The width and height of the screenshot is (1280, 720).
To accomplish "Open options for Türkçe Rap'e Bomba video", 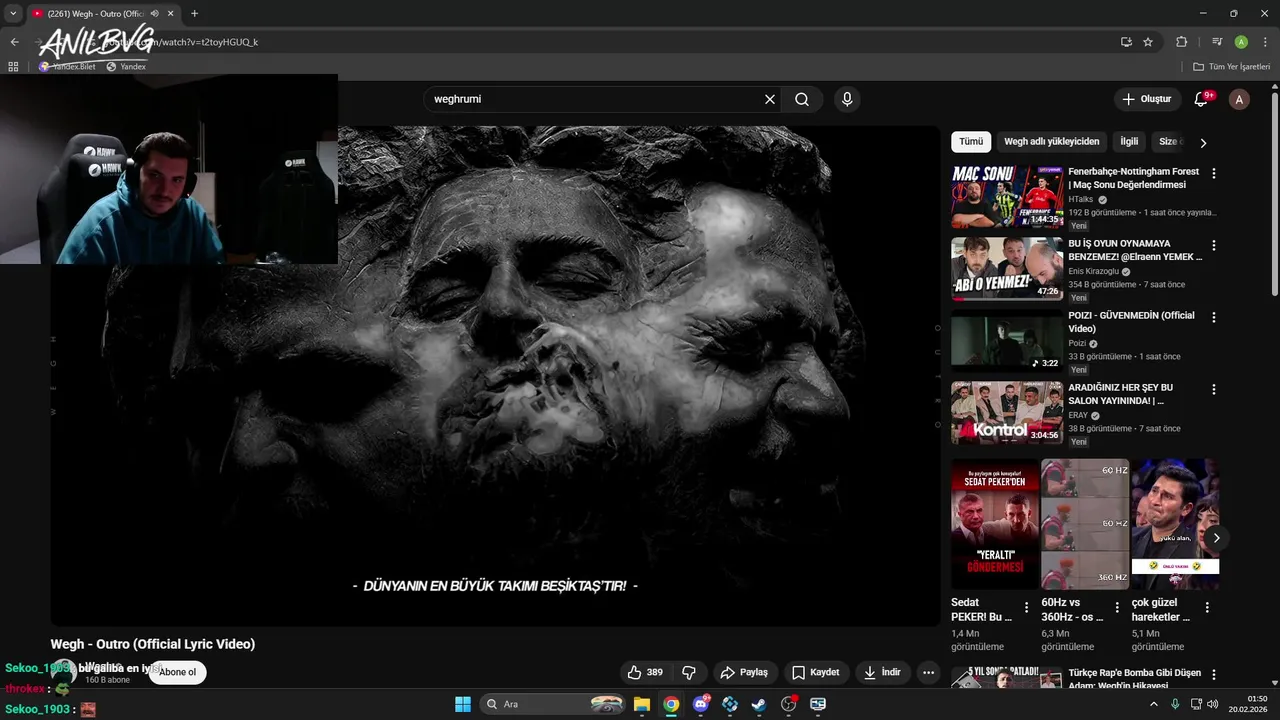I will [1214, 675].
